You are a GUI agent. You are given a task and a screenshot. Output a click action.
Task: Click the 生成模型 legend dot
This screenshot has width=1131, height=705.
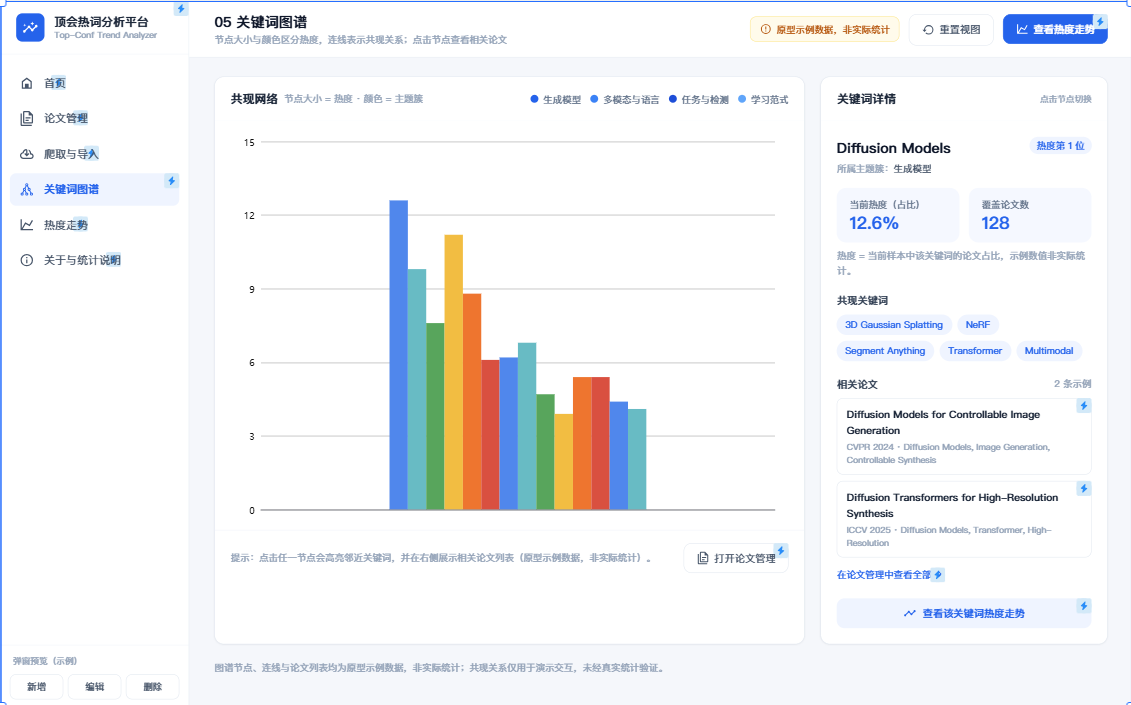[534, 100]
